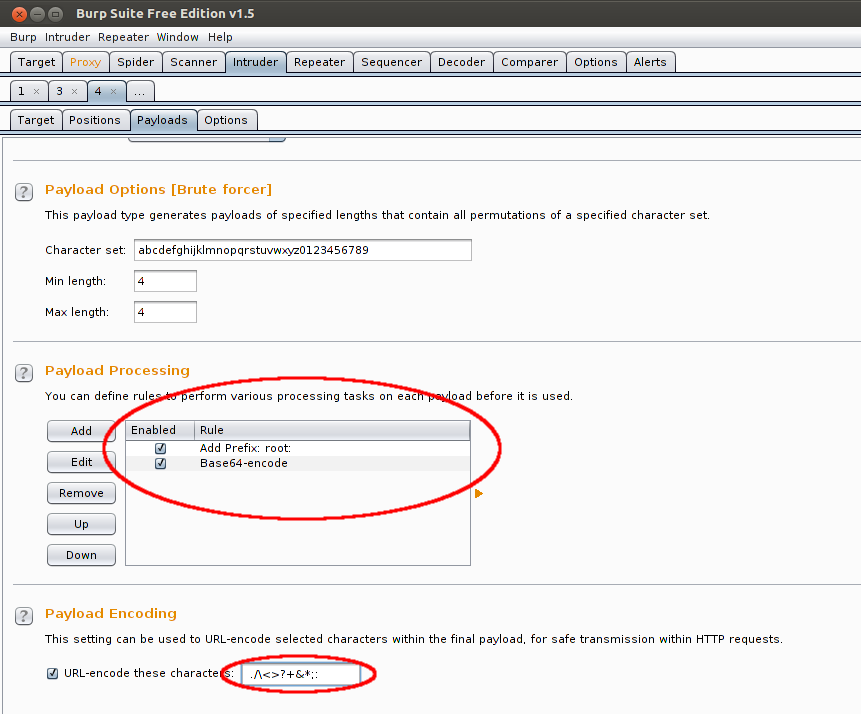Click the Edit rule button
This screenshot has height=714, width=861.
pos(81,462)
